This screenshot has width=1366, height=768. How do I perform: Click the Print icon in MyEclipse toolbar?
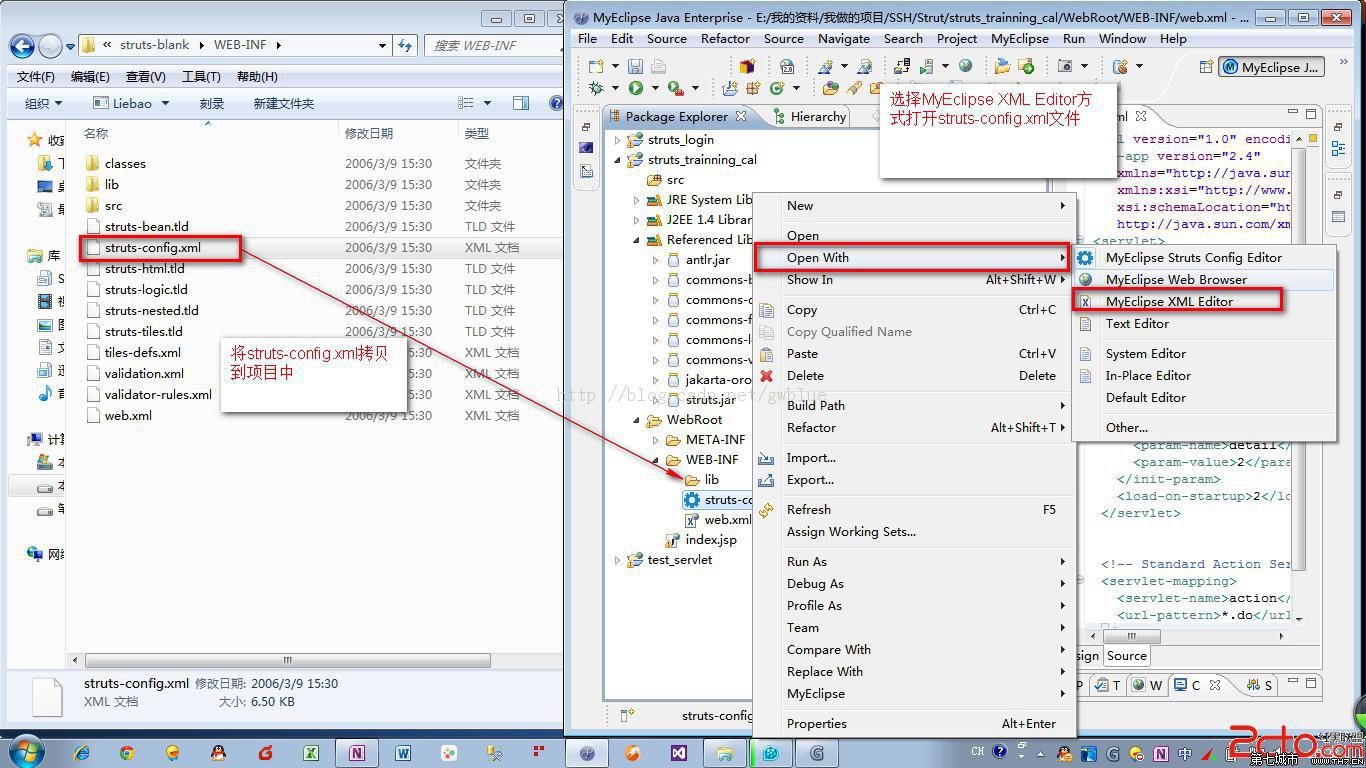pyautogui.click(x=658, y=66)
